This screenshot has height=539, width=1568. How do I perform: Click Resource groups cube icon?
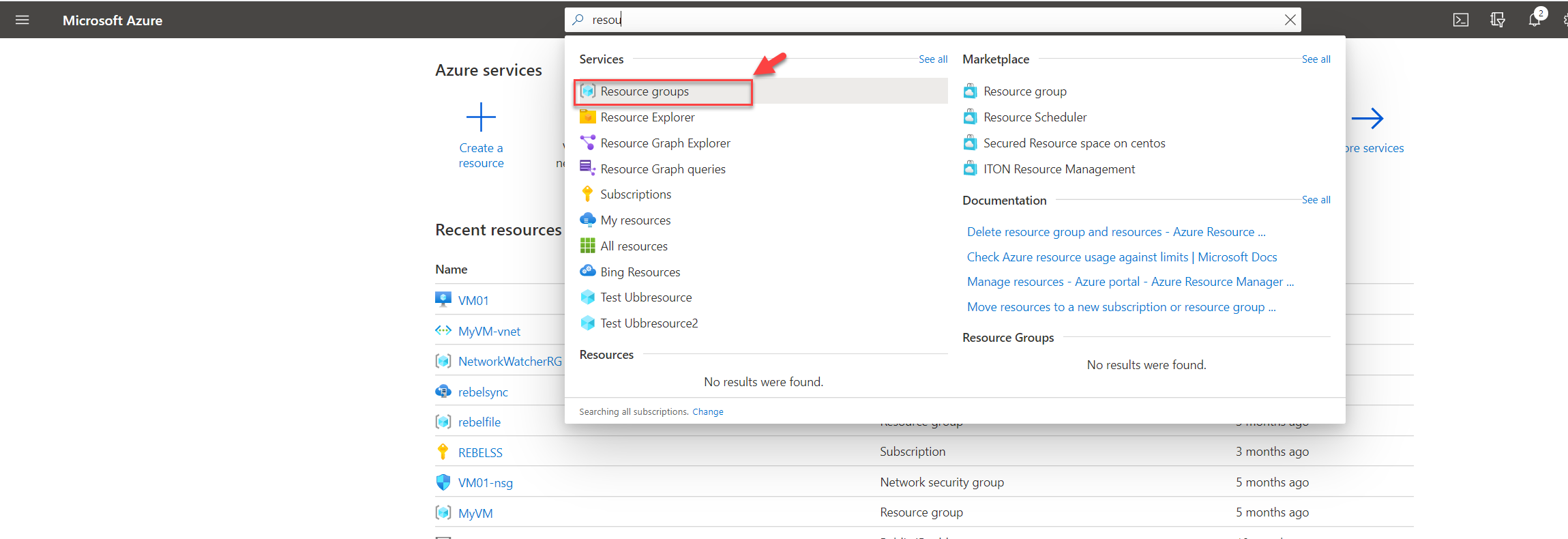pos(587,91)
